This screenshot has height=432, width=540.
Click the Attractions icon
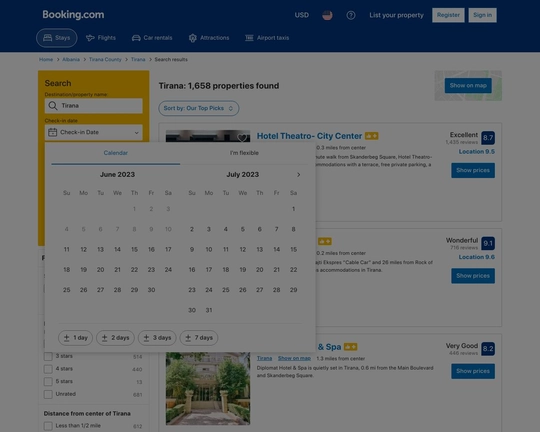coord(193,38)
